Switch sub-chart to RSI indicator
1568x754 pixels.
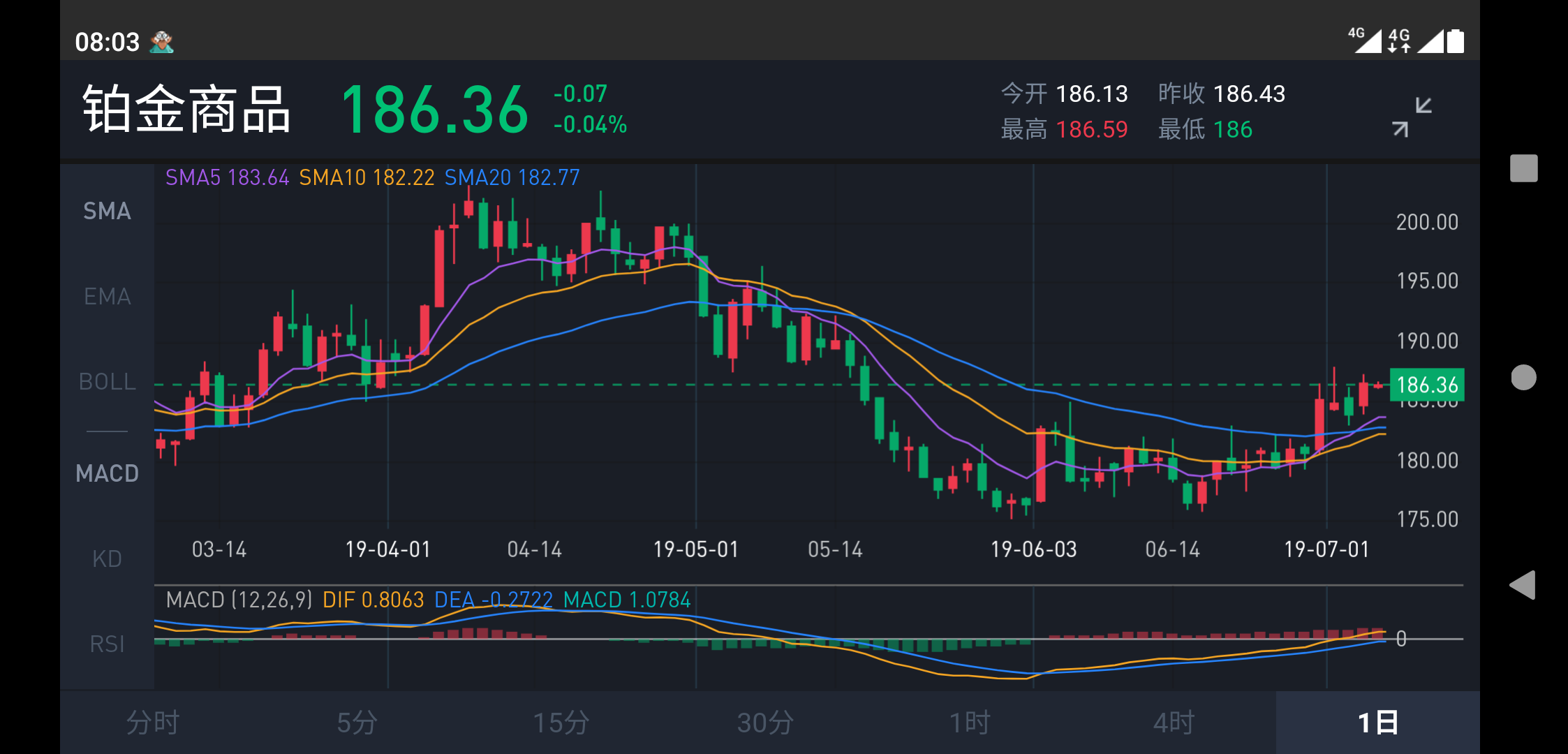pos(107,644)
